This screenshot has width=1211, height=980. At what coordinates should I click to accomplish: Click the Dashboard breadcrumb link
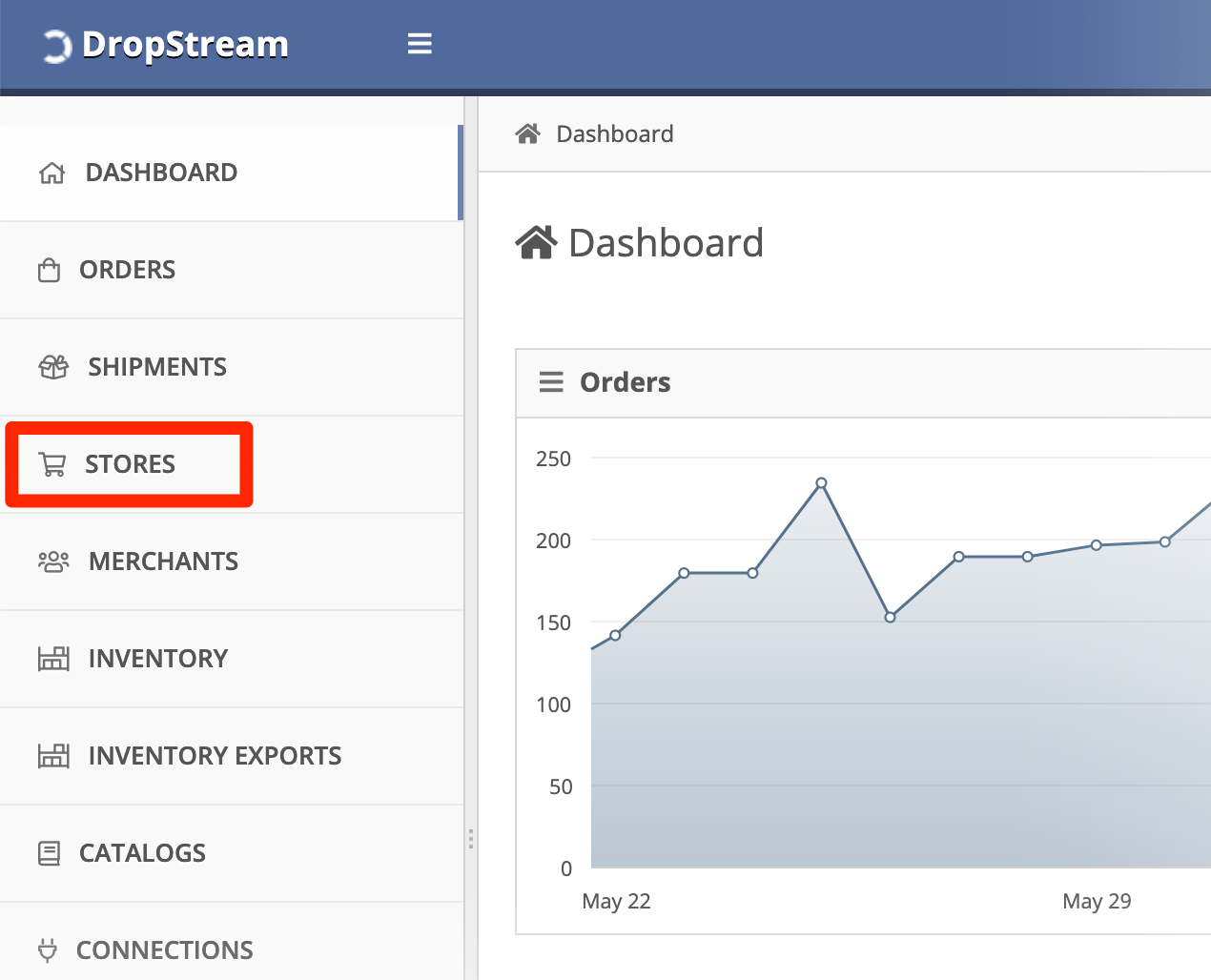614,134
